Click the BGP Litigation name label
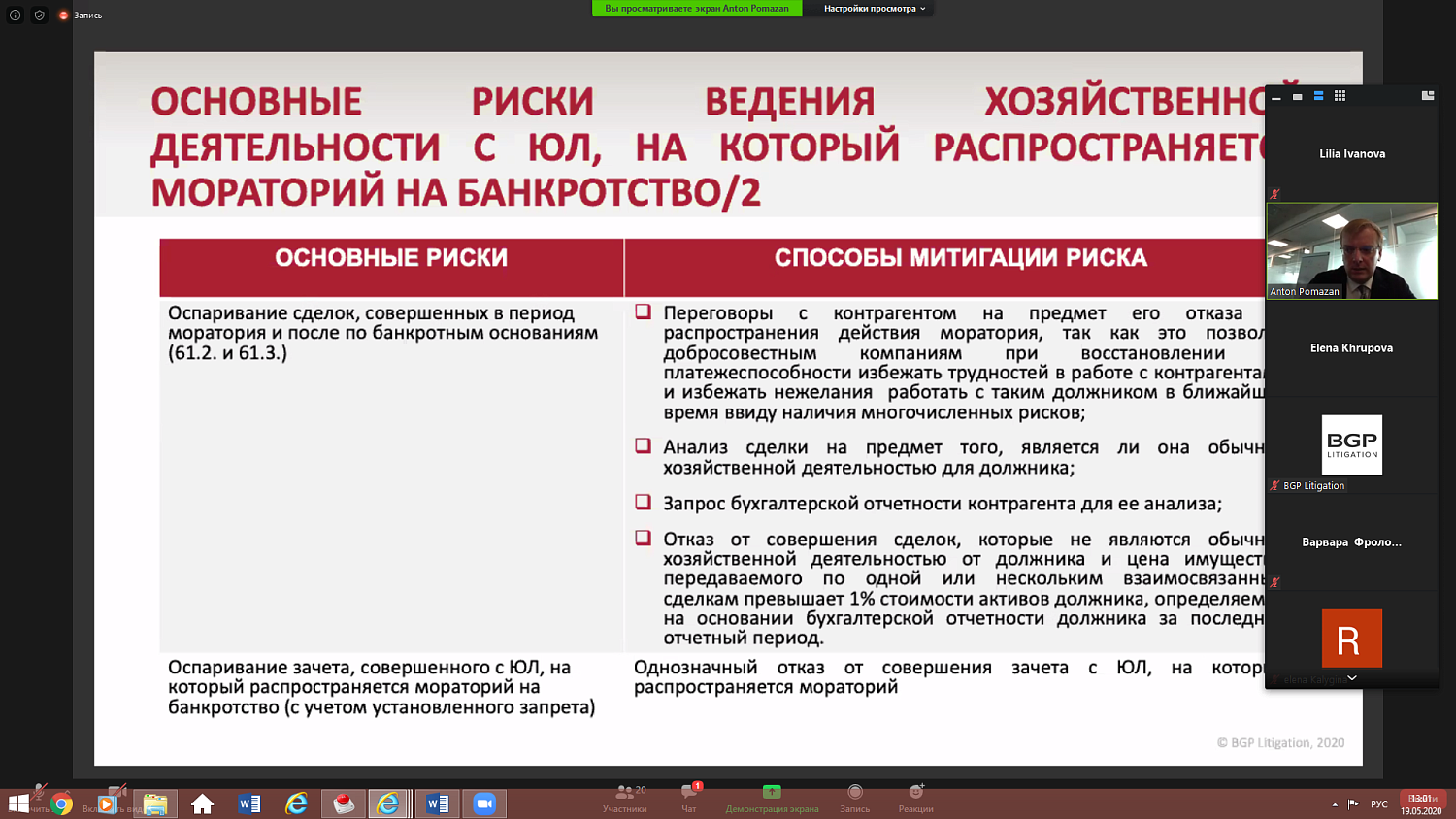This screenshot has height=819, width=1456. [x=1313, y=485]
